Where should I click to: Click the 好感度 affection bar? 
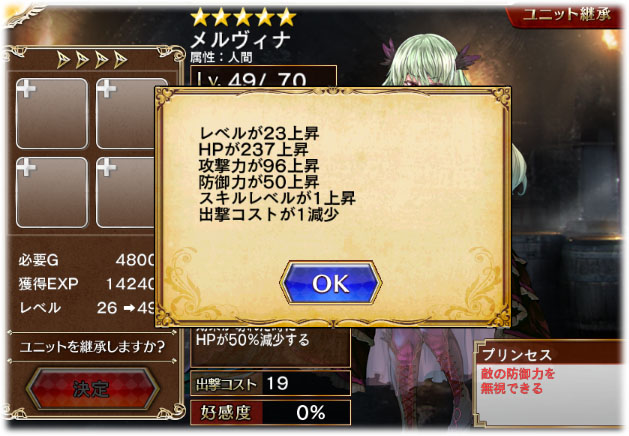click(x=270, y=412)
